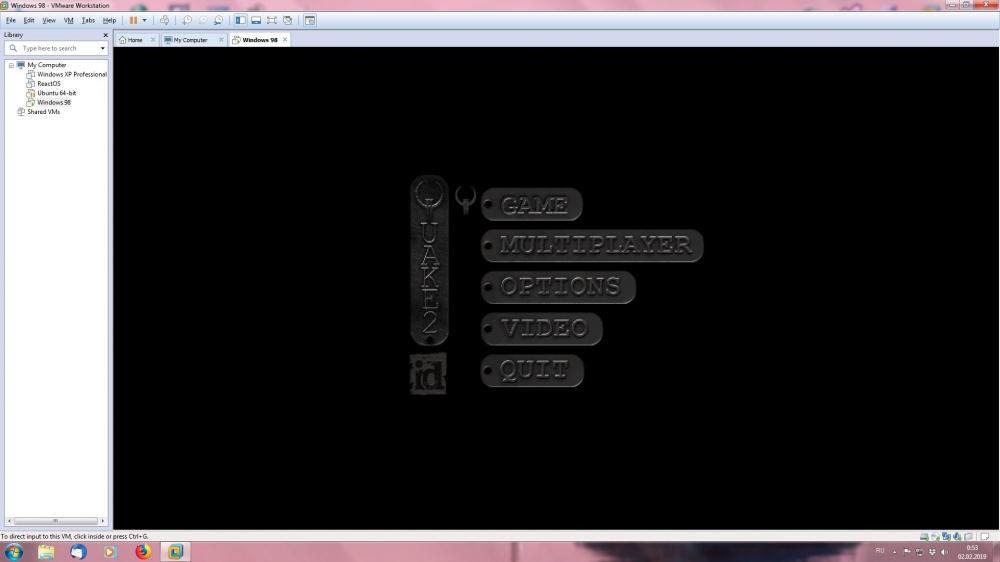Image resolution: width=1000 pixels, height=562 pixels.
Task: Choose QUIT in the Quake 2 menu
Action: click(533, 371)
